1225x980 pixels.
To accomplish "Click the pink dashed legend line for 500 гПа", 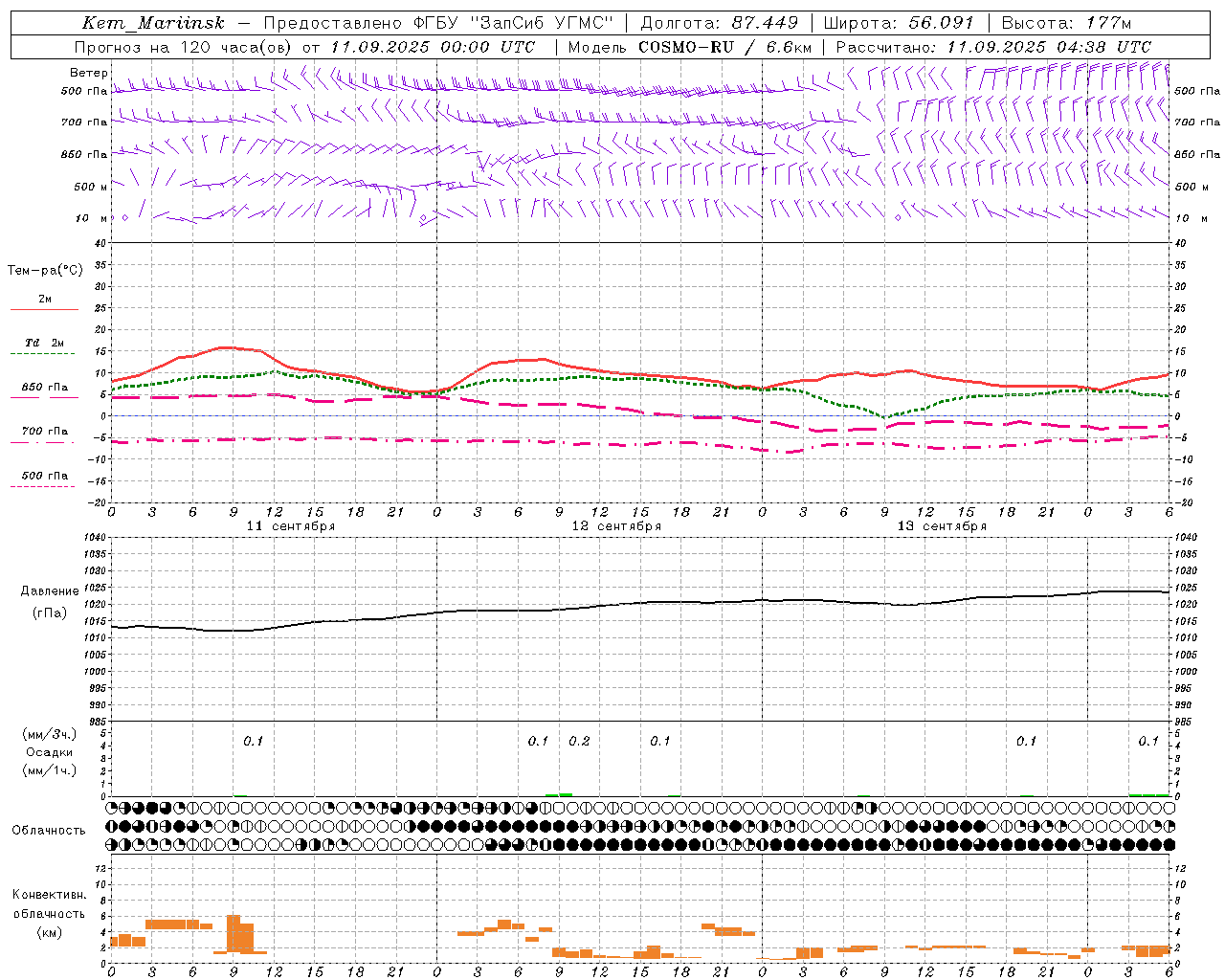I will tap(44, 487).
